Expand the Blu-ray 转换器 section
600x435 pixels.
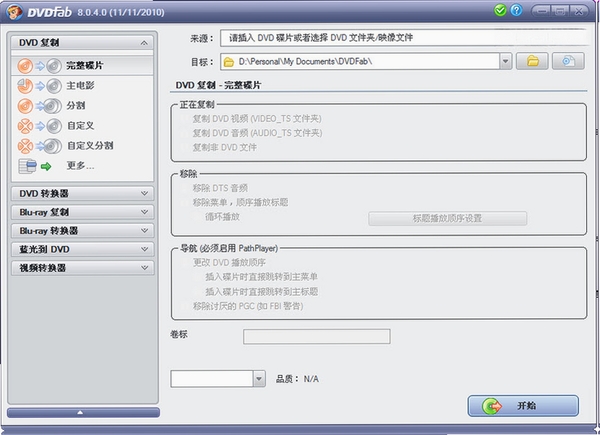83,231
